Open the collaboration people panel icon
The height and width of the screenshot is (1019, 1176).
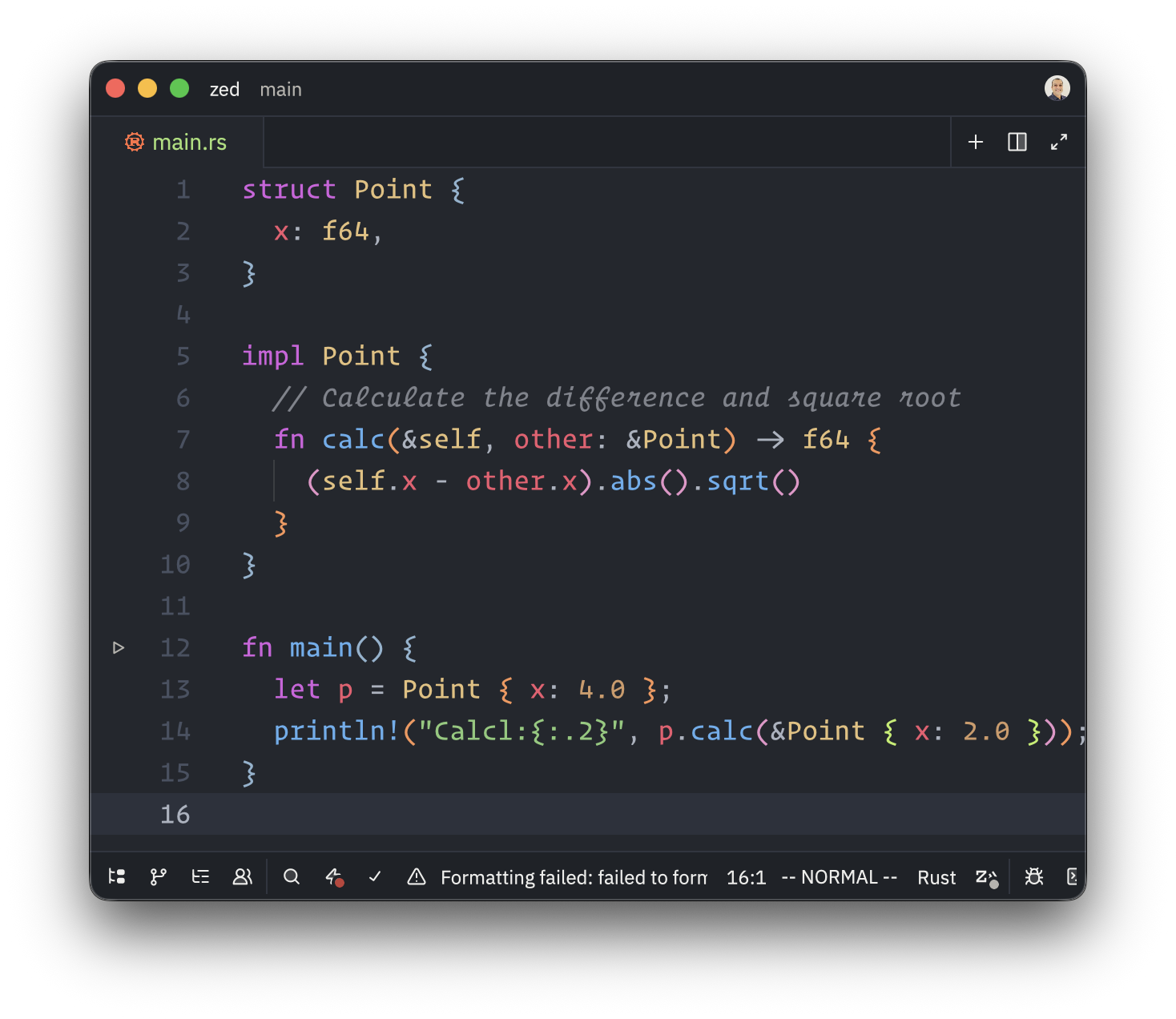coord(242,877)
